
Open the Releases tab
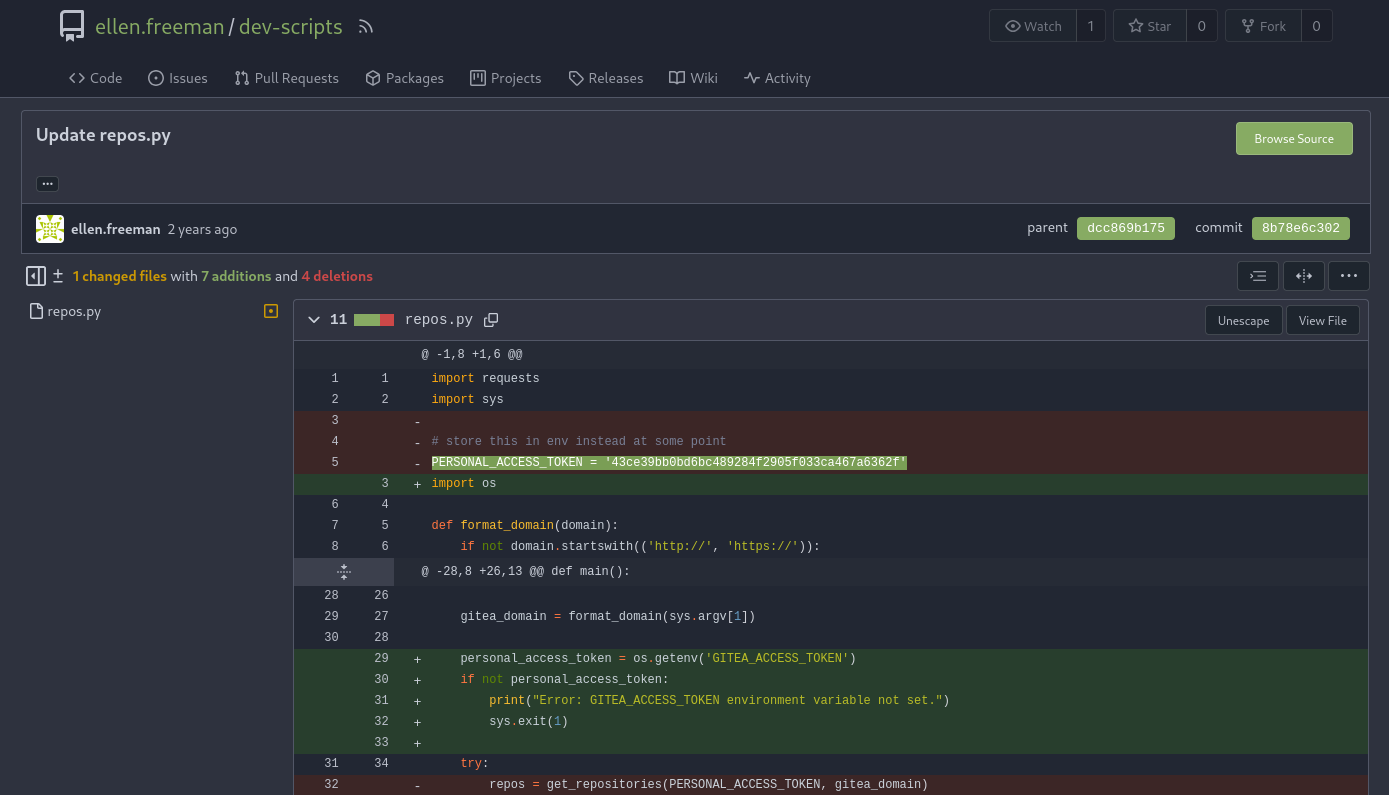(606, 78)
